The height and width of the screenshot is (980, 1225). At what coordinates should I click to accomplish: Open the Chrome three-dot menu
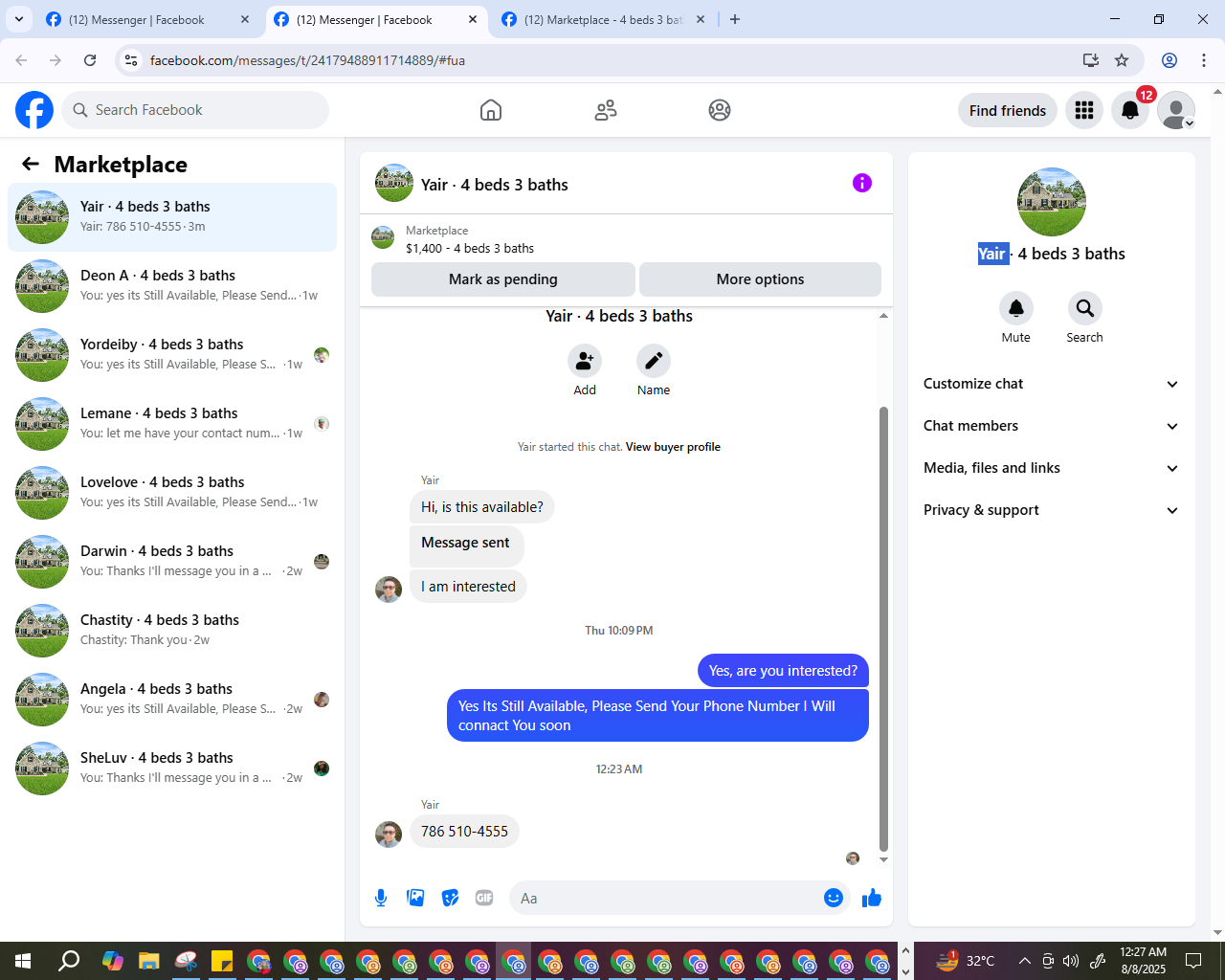pos(1204,60)
